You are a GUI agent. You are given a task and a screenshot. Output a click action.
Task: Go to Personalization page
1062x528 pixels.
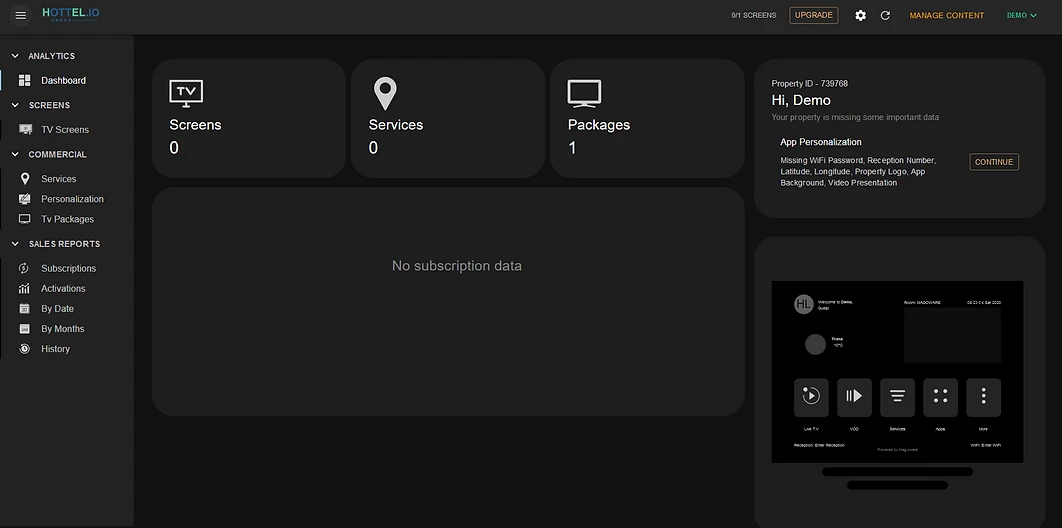coord(72,199)
